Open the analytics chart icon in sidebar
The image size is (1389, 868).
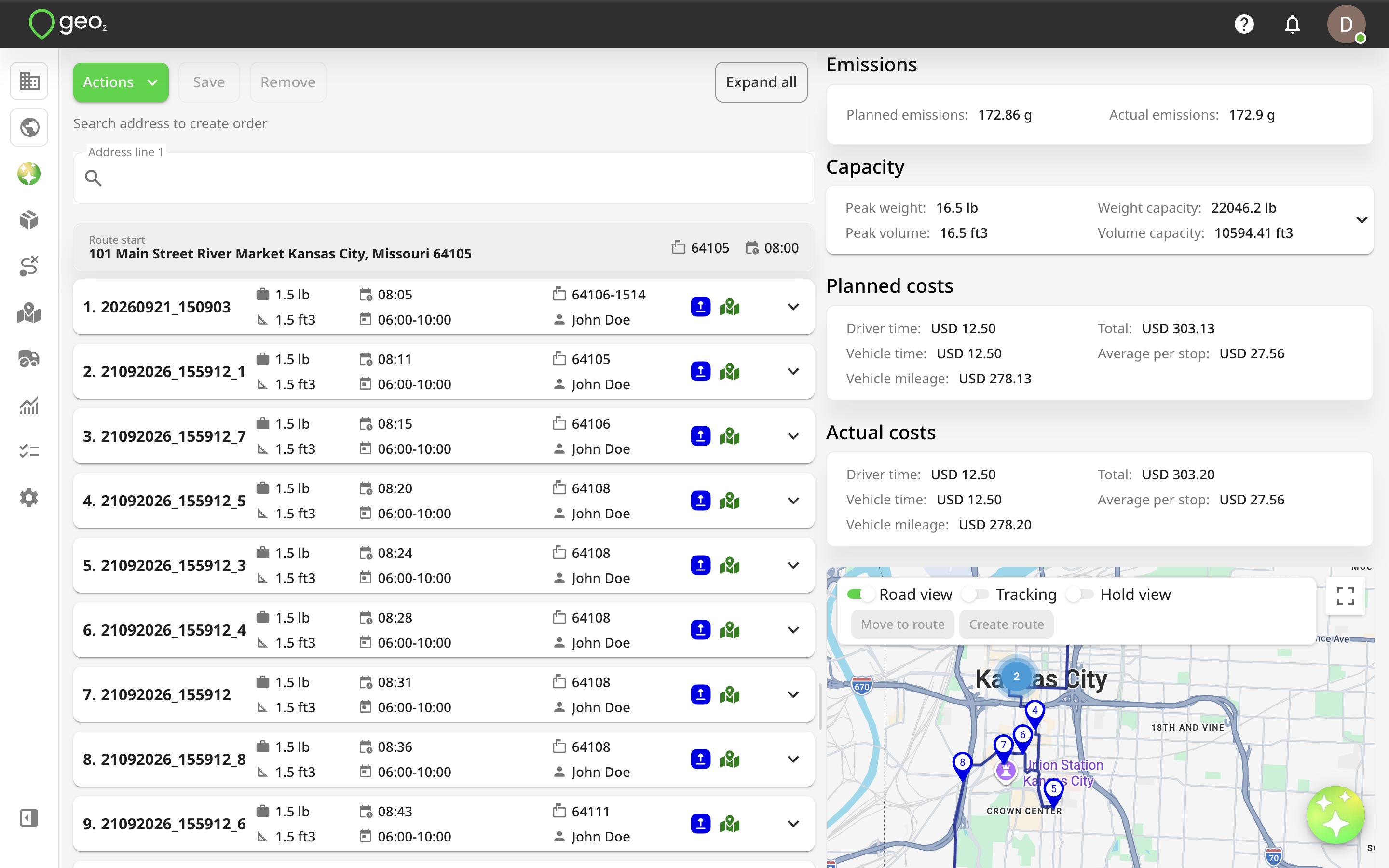point(29,405)
